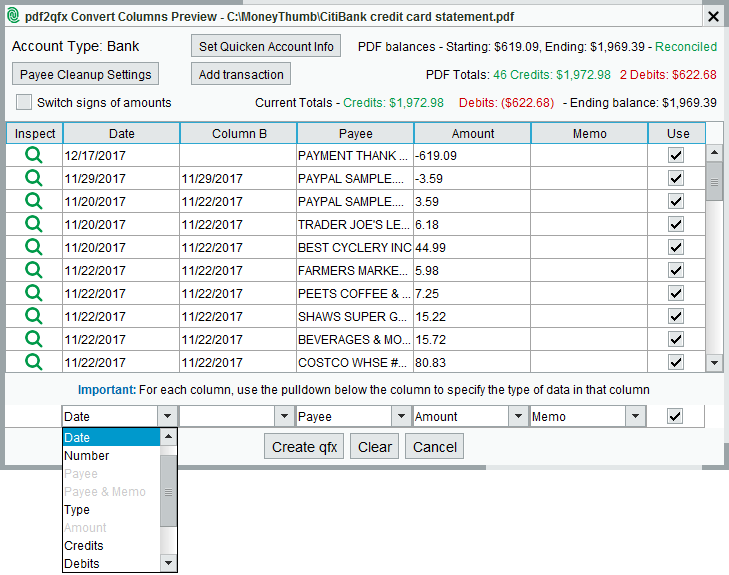729x575 pixels.
Task: Click the Inspect column header
Action: 34,133
